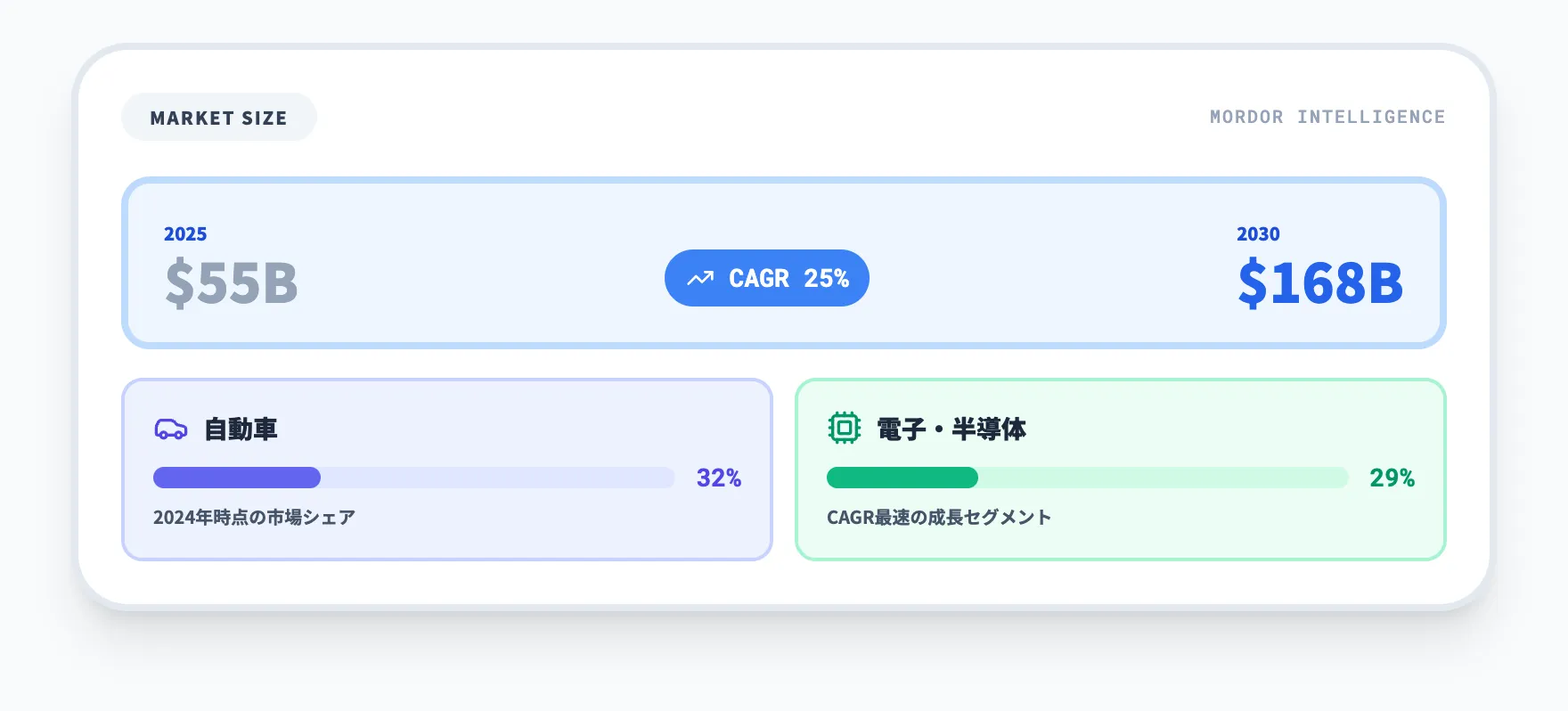The image size is (1568, 711).
Task: Click the car icon beside 自動車
Action: [170, 429]
